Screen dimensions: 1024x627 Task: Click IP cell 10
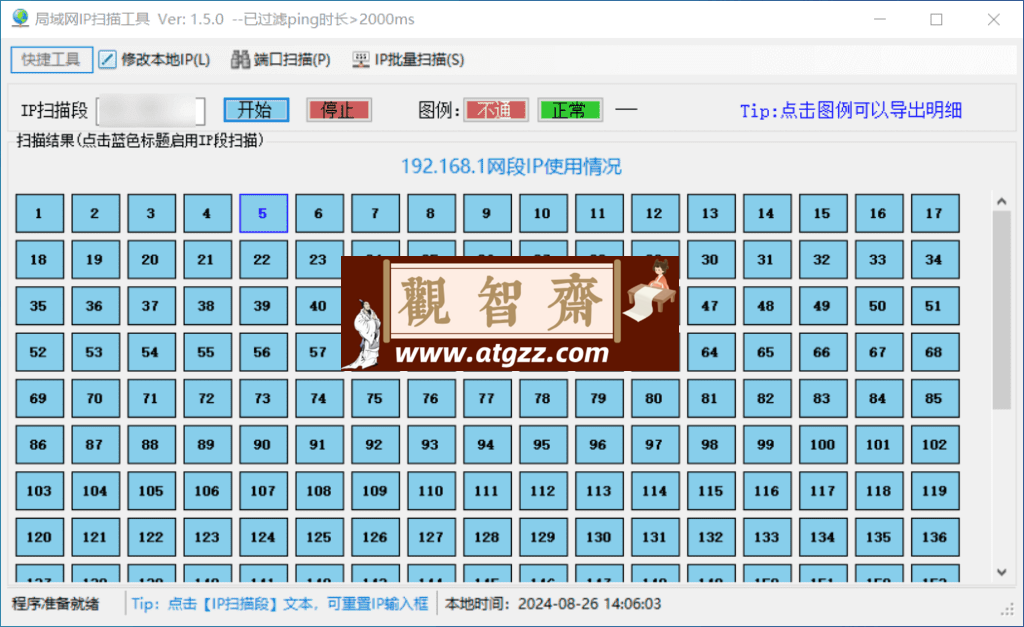[x=543, y=213]
